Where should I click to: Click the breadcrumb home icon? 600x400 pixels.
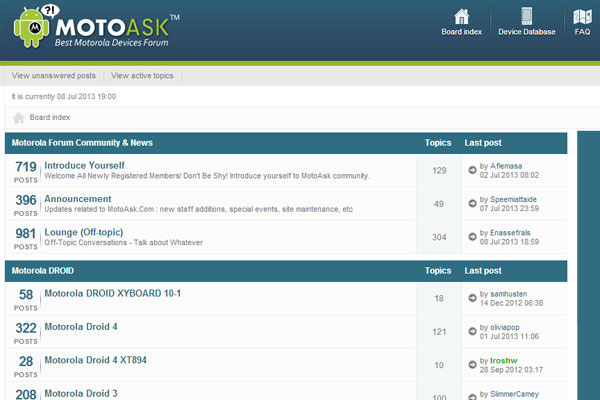(18, 118)
